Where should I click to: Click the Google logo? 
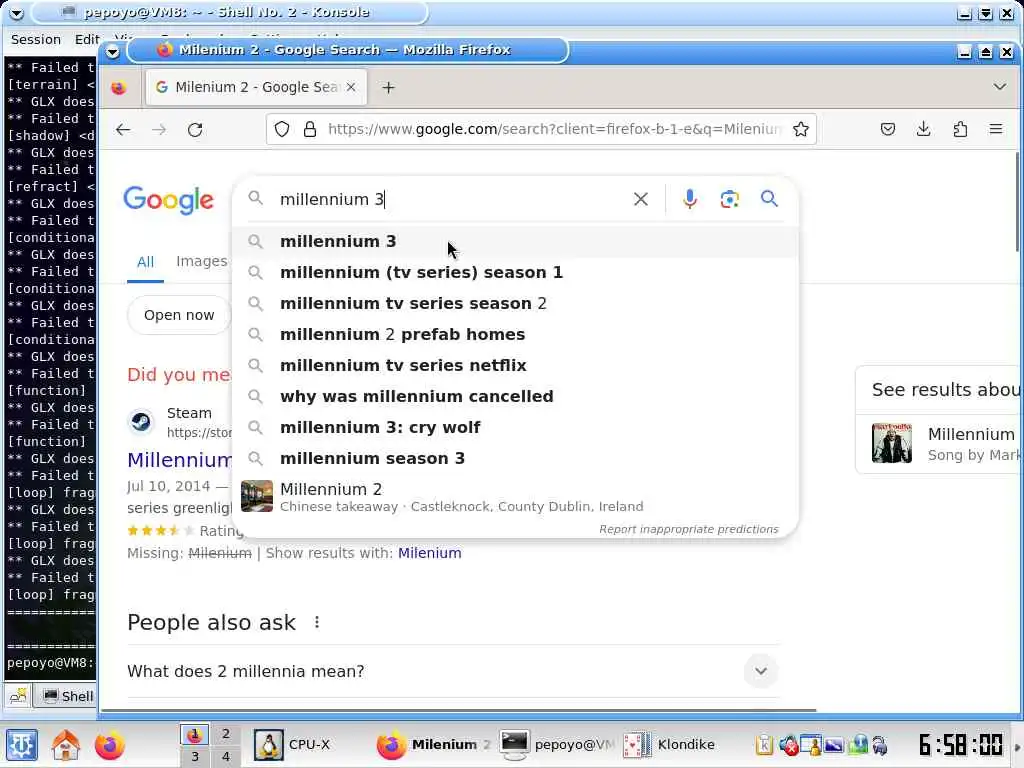[168, 200]
